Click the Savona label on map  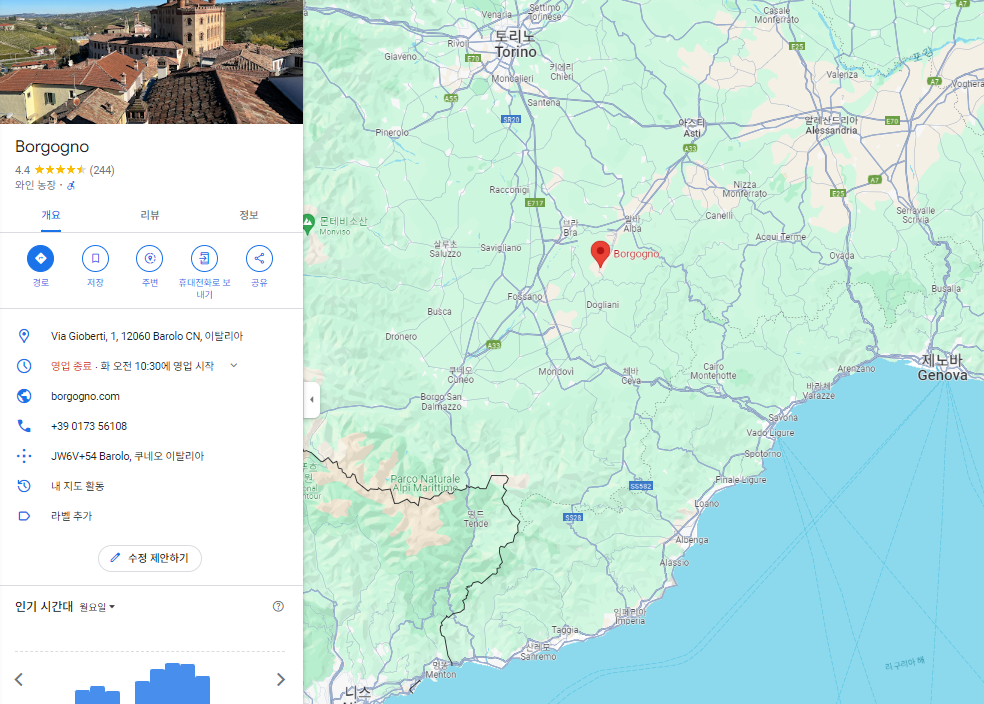click(x=783, y=417)
